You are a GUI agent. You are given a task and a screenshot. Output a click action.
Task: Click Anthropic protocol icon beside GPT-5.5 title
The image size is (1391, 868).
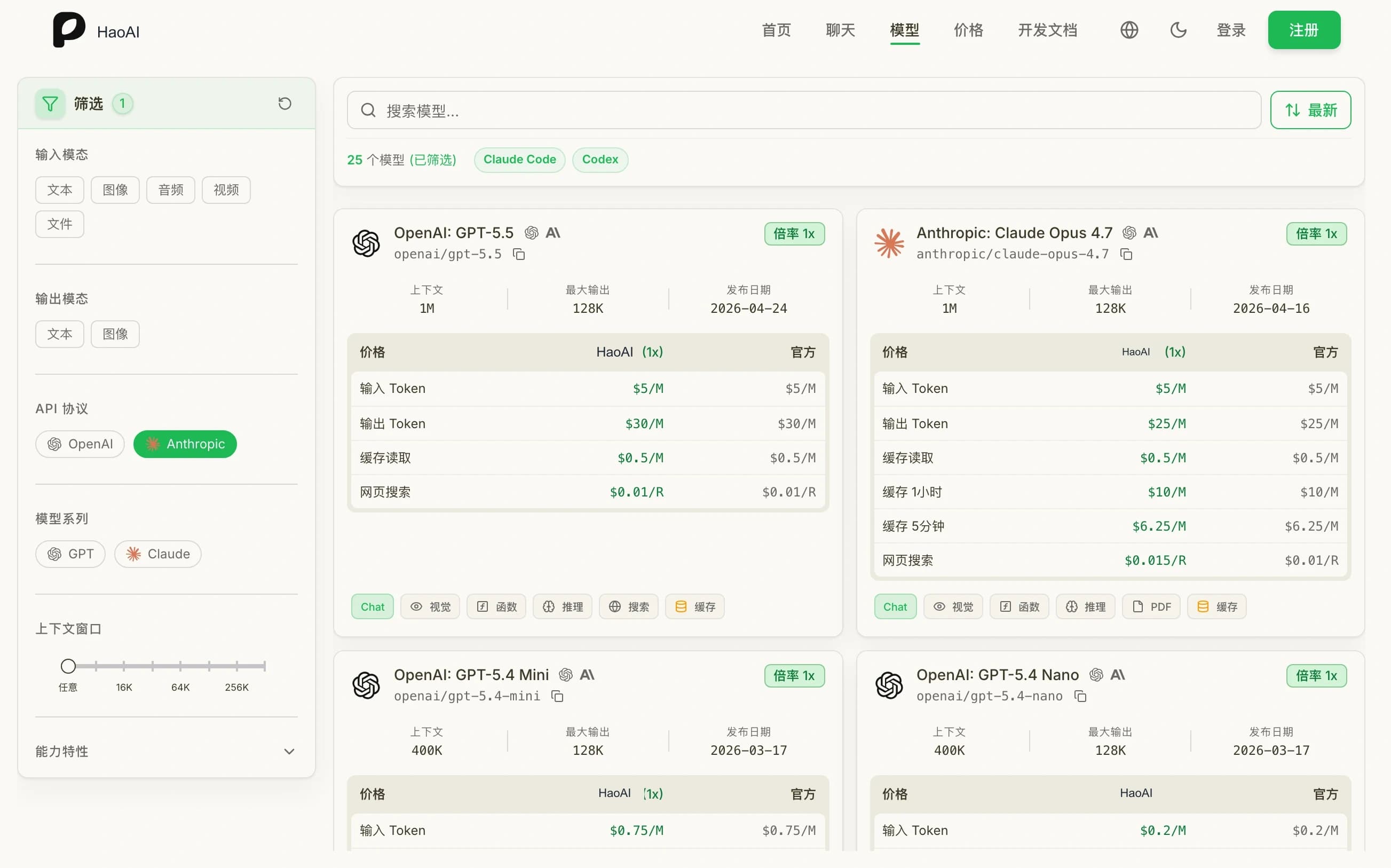552,233
